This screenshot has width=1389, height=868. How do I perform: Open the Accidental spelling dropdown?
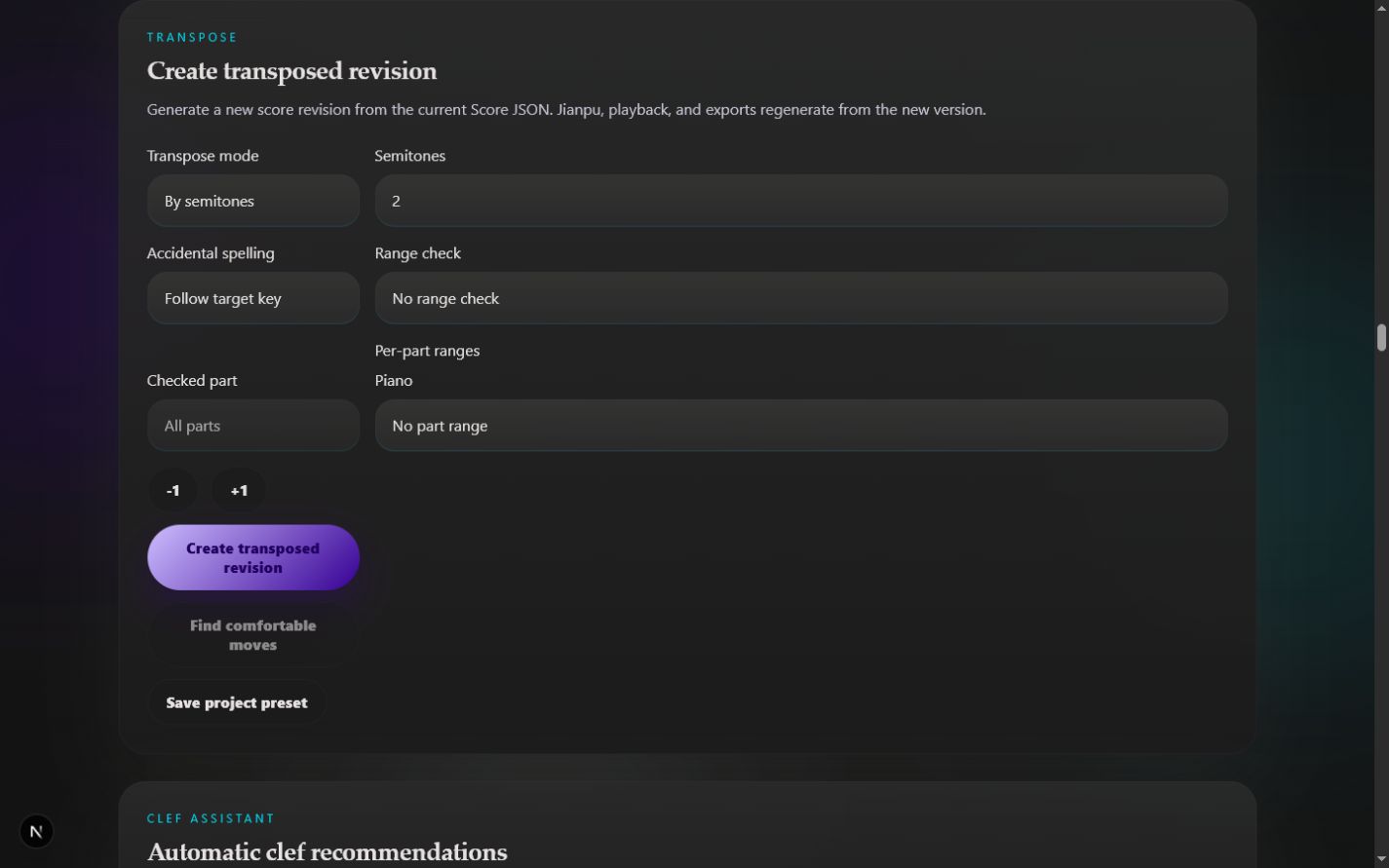(x=253, y=298)
